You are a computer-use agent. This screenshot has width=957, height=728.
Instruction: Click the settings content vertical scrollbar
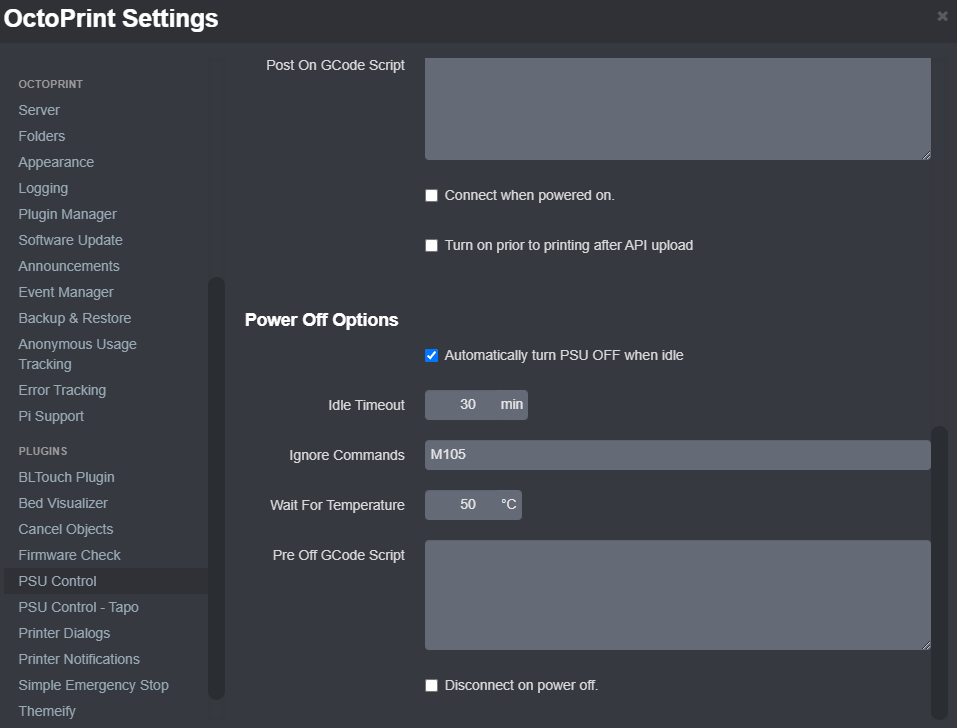pyautogui.click(x=939, y=570)
